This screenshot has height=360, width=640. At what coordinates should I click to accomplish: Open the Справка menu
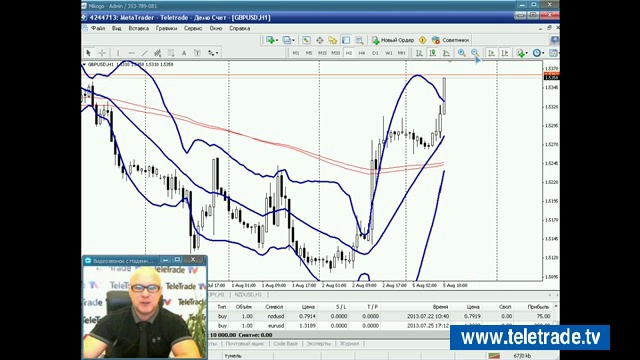[x=240, y=28]
